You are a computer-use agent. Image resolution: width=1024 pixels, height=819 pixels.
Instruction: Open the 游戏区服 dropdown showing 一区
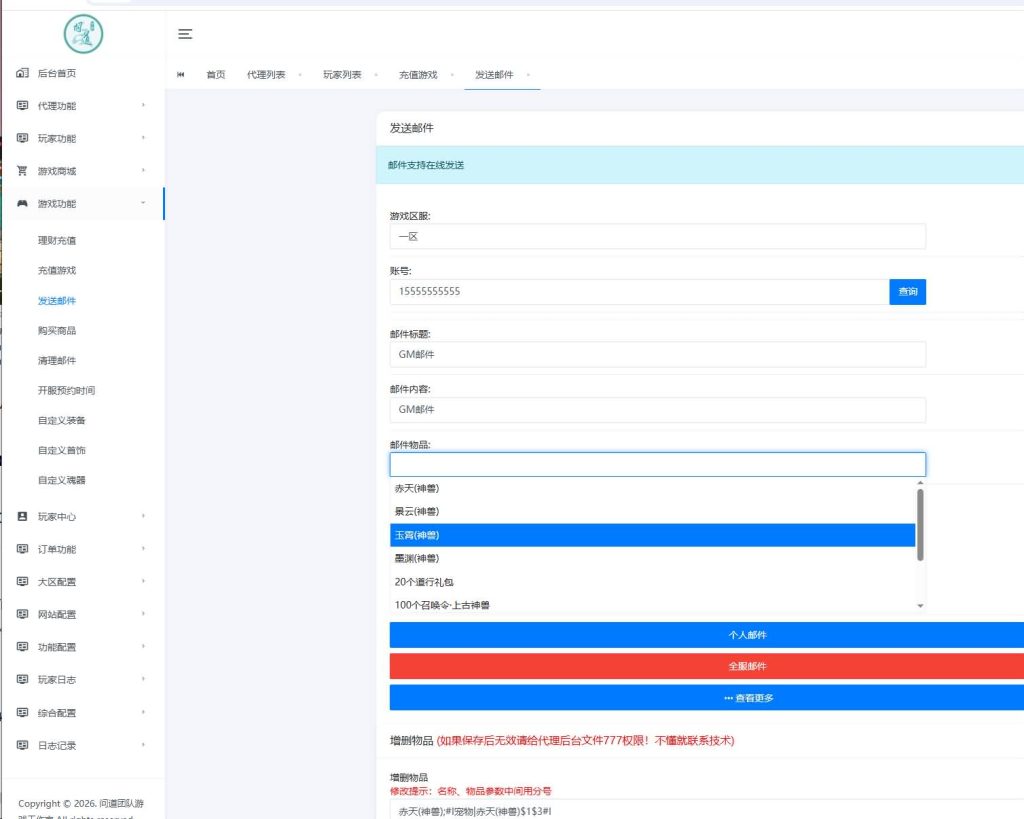[658, 236]
